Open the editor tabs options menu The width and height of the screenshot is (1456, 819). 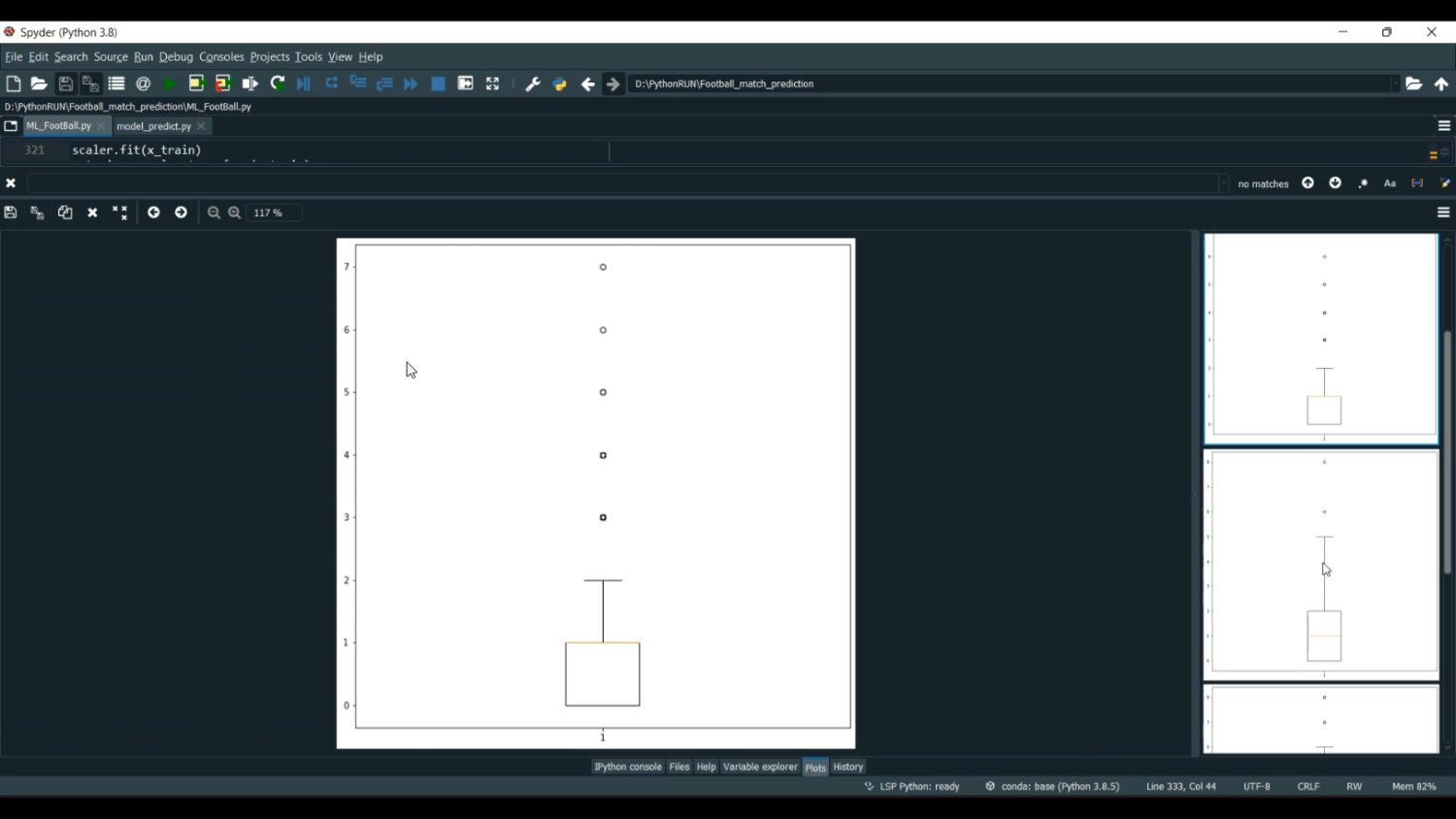click(1443, 125)
